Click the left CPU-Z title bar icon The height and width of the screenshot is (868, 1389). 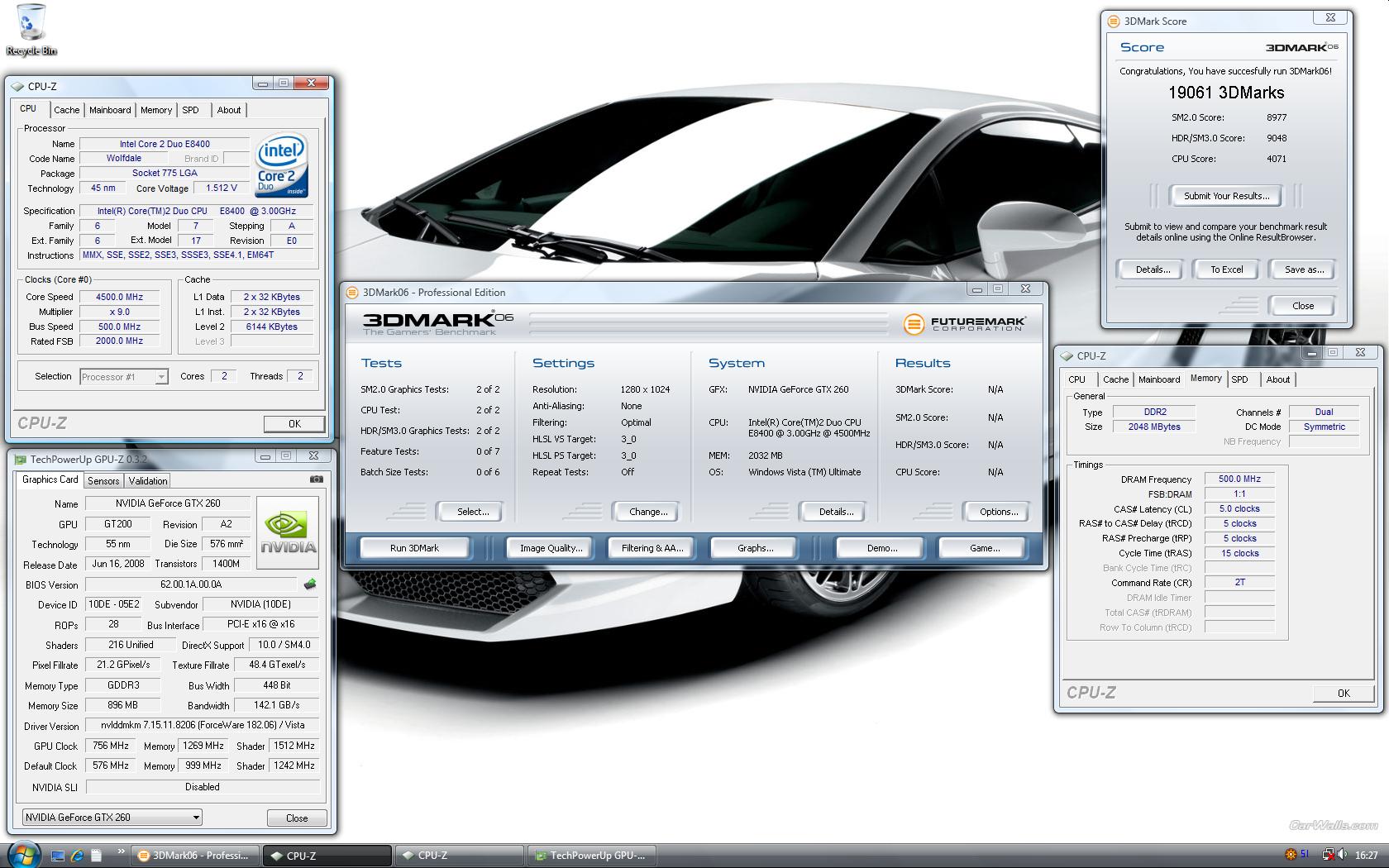coord(18,86)
